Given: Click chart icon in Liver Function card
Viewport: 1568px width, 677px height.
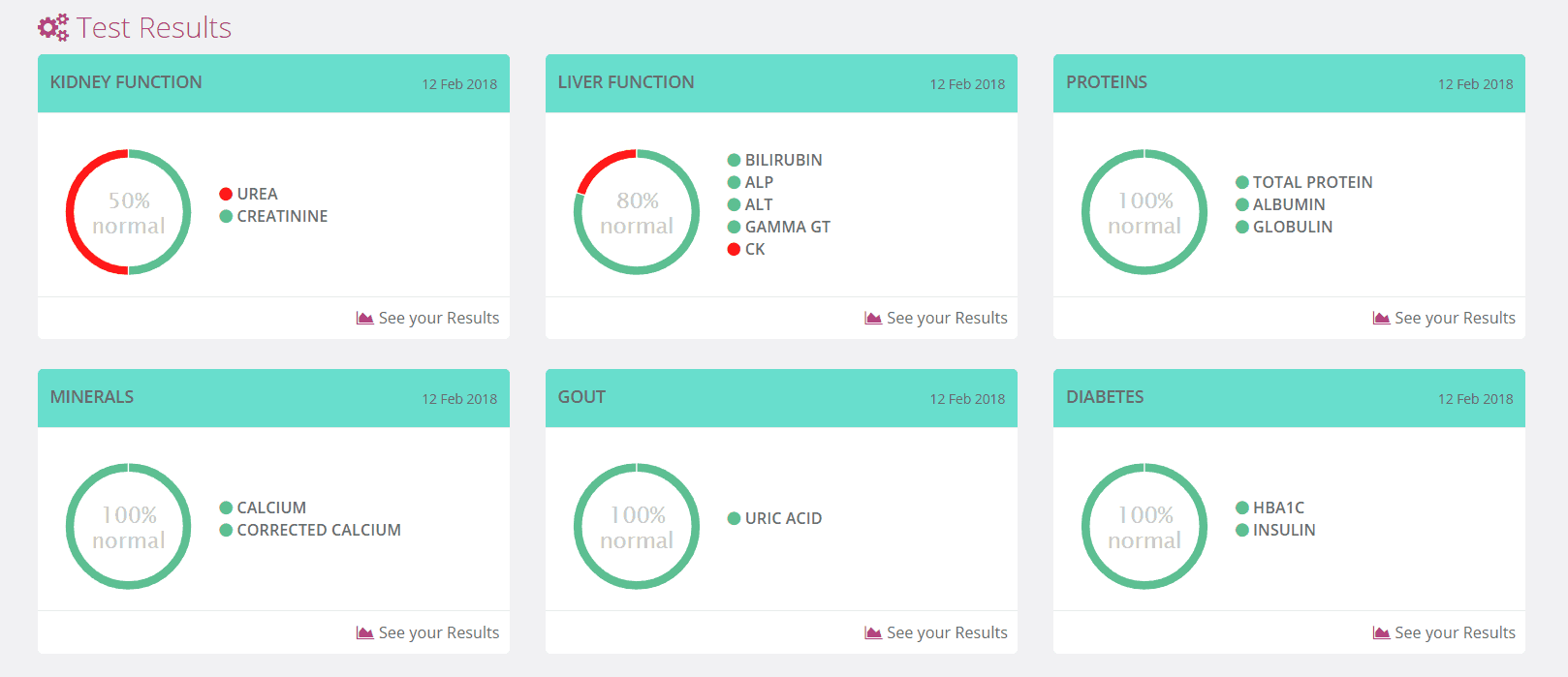Looking at the screenshot, I should point(873,319).
